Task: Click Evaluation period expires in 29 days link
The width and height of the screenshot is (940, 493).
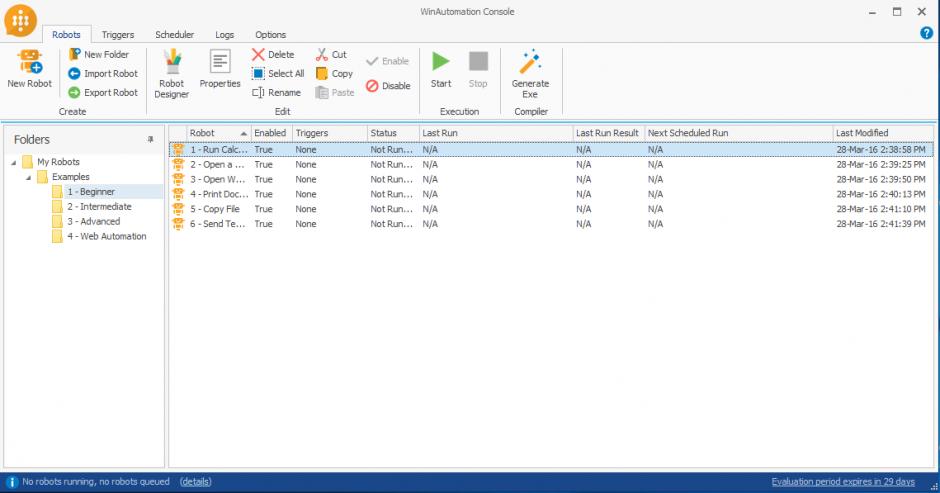Action: 843,482
